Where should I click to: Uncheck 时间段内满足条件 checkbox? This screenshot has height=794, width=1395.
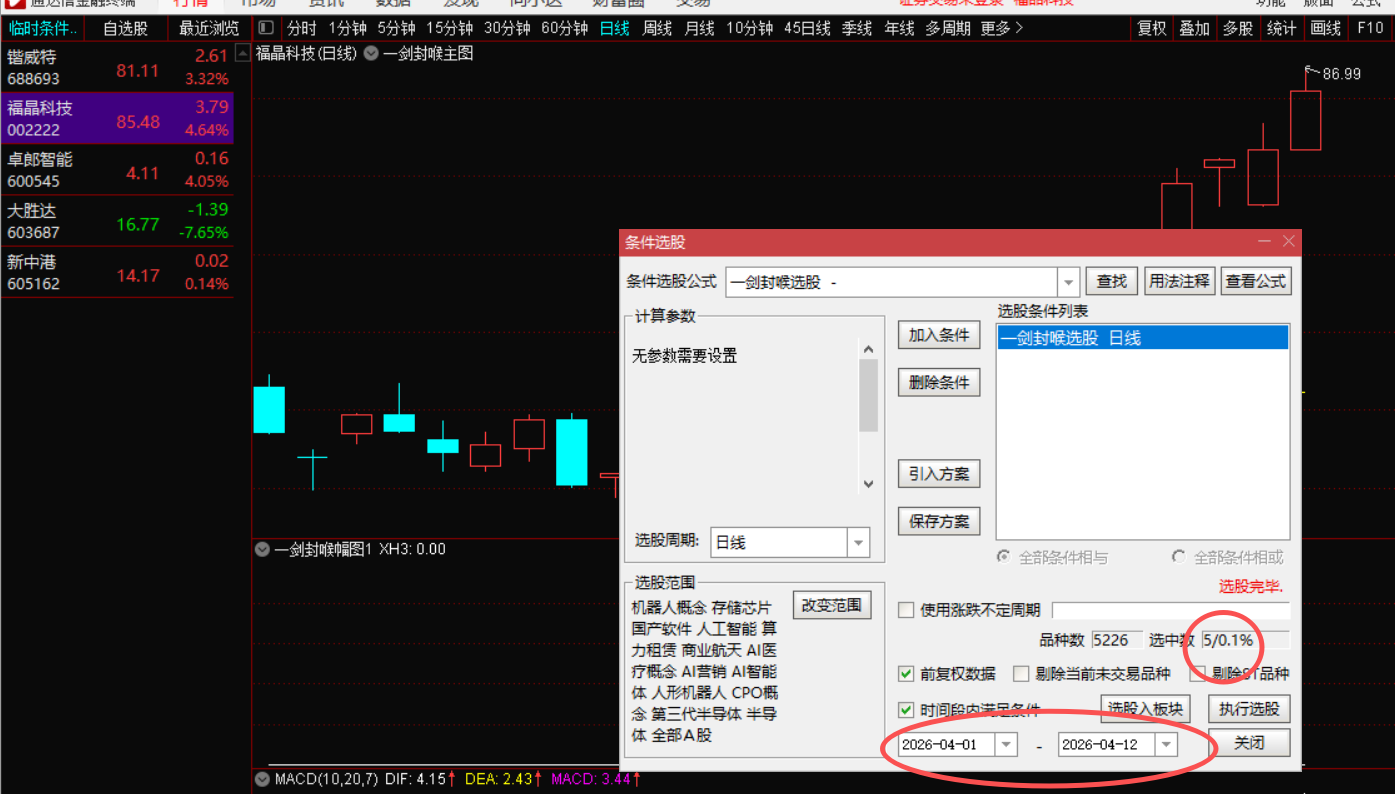[906, 710]
